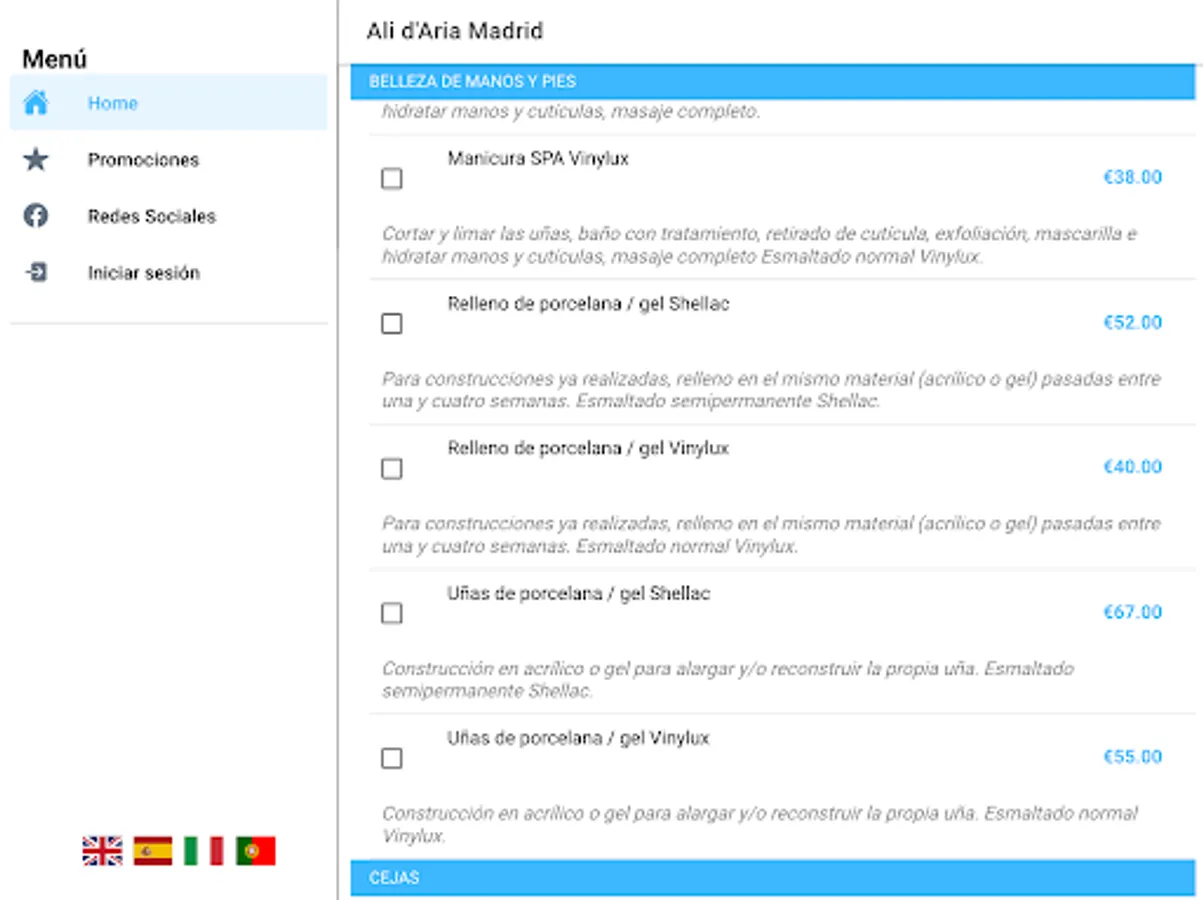Choose the Italian flag language icon

click(x=204, y=851)
